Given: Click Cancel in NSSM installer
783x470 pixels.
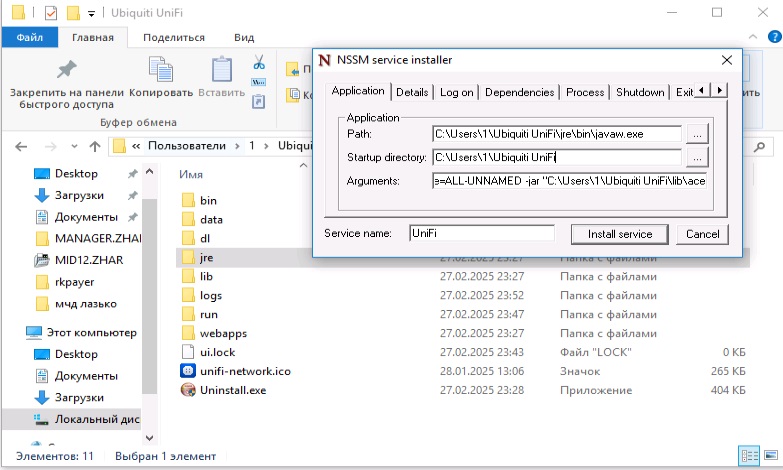Looking at the screenshot, I should 702,234.
